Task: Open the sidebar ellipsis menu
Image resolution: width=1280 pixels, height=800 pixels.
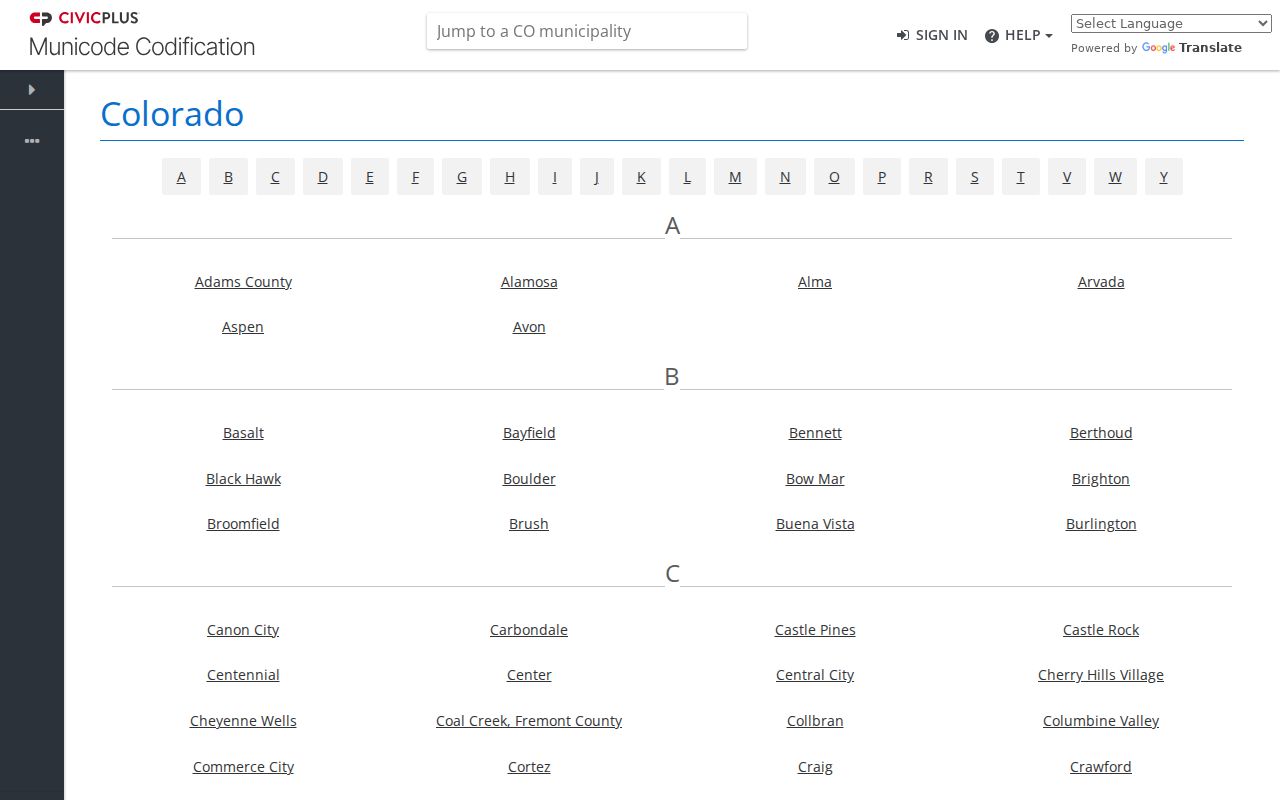Action: point(32,141)
